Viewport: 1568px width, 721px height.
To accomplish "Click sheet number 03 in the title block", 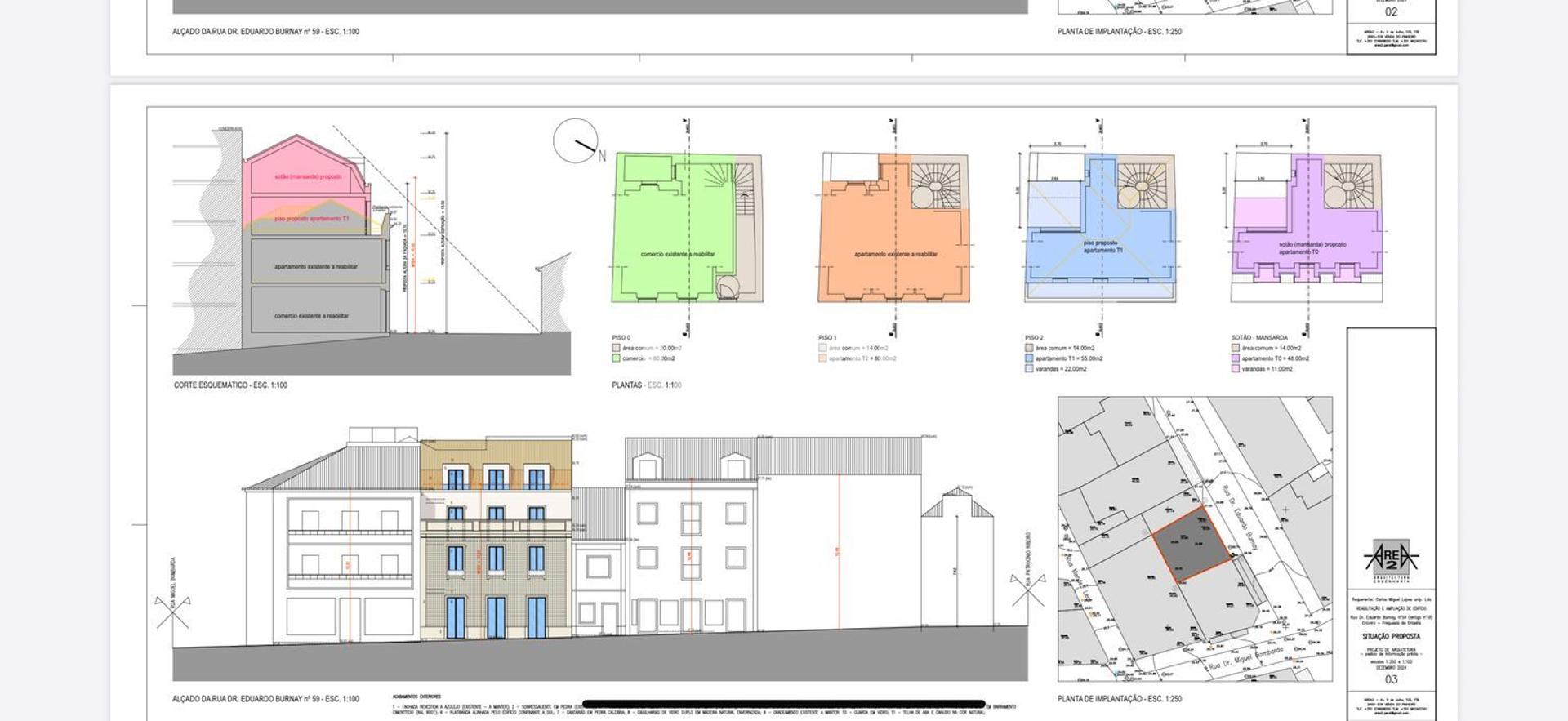I will click(1391, 679).
